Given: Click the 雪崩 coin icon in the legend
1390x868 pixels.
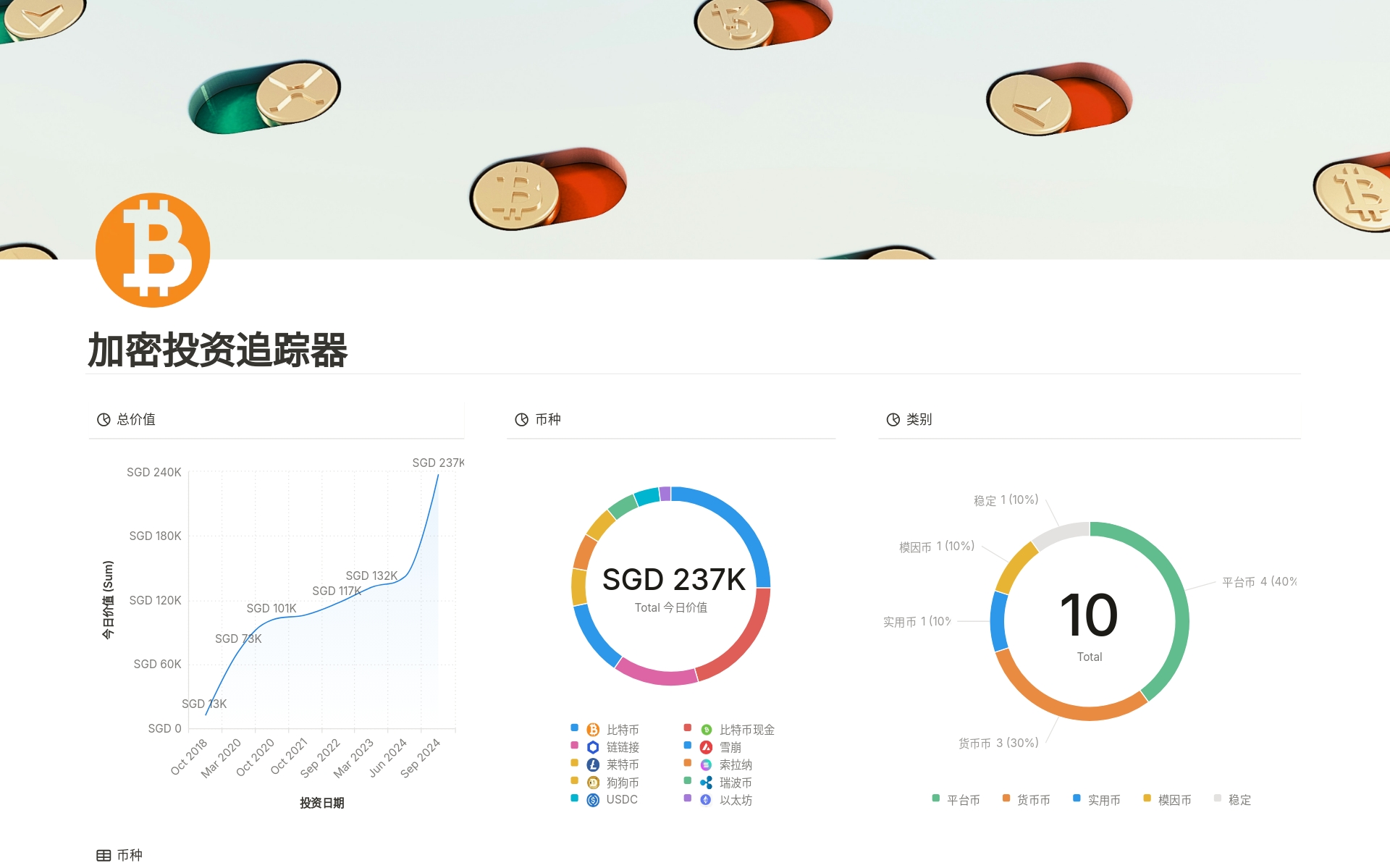Looking at the screenshot, I should tap(705, 746).
